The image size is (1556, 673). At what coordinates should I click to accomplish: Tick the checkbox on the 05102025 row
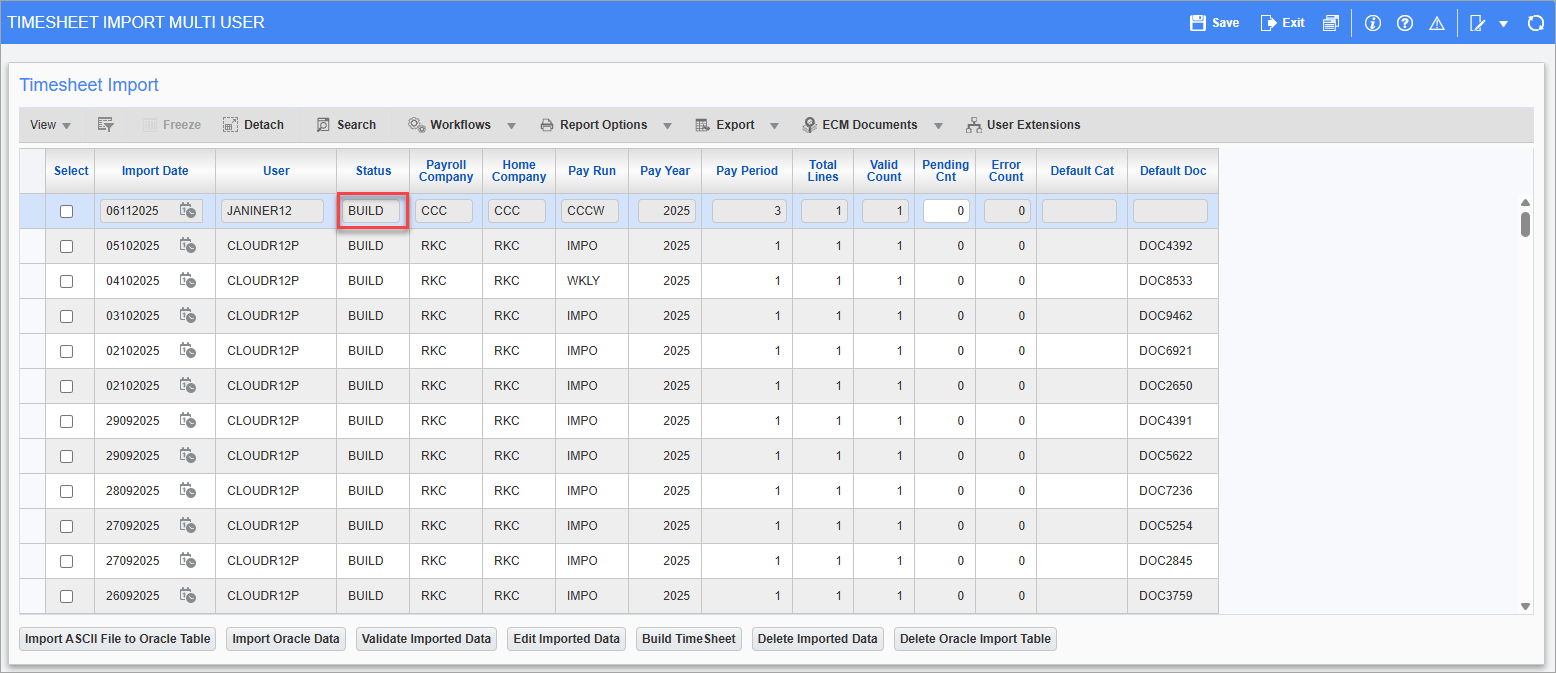(x=66, y=246)
